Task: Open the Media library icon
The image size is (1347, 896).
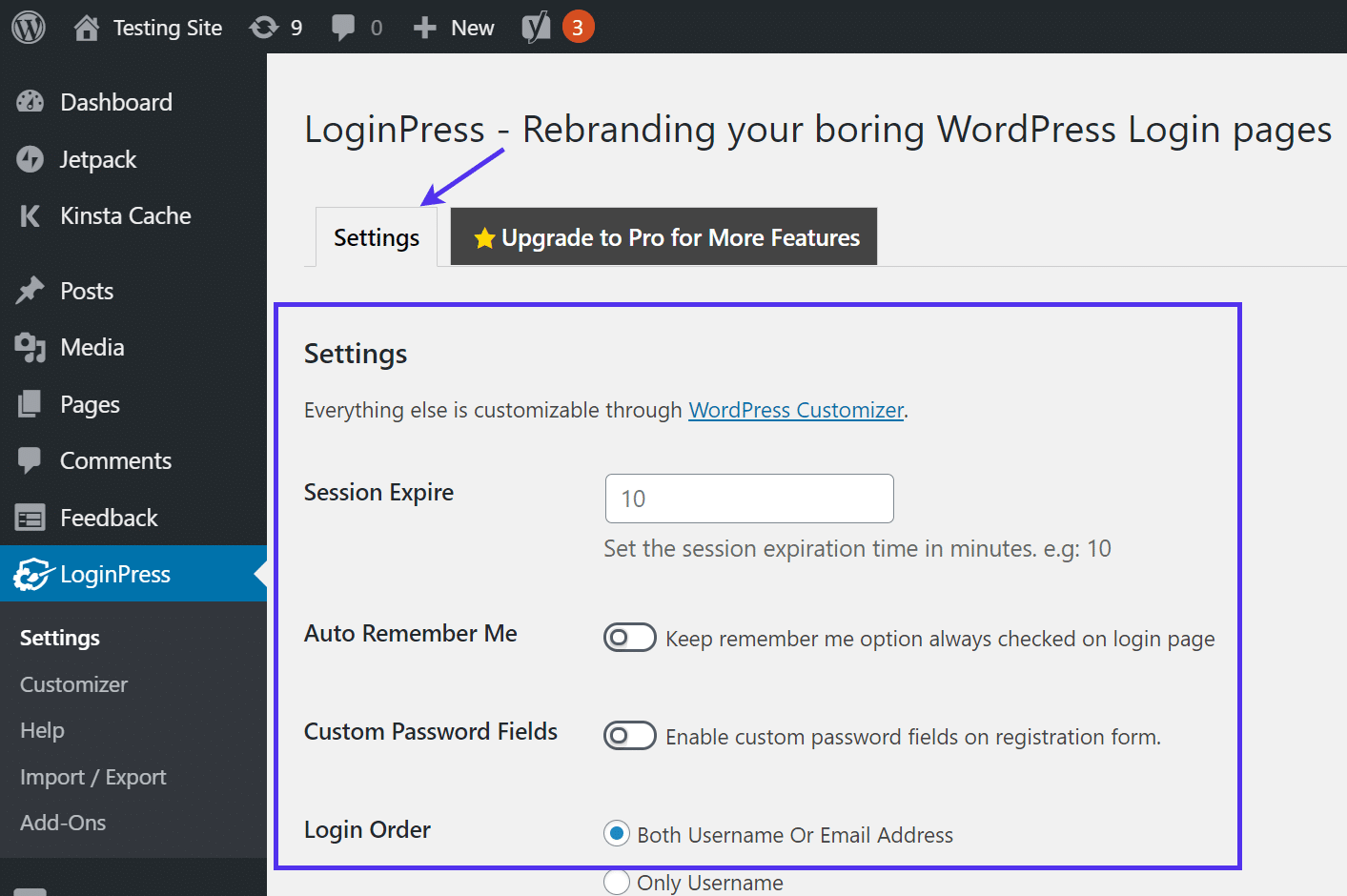Action: click(x=31, y=347)
